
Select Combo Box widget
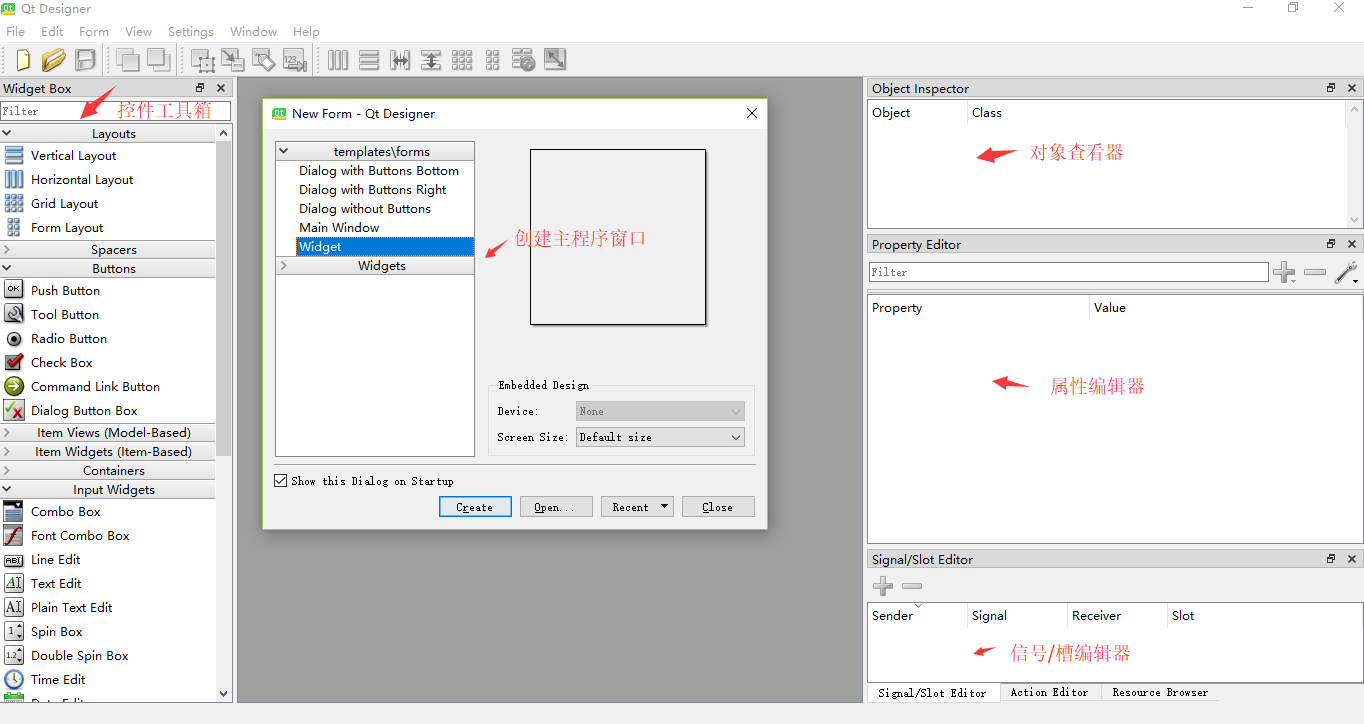tap(65, 512)
